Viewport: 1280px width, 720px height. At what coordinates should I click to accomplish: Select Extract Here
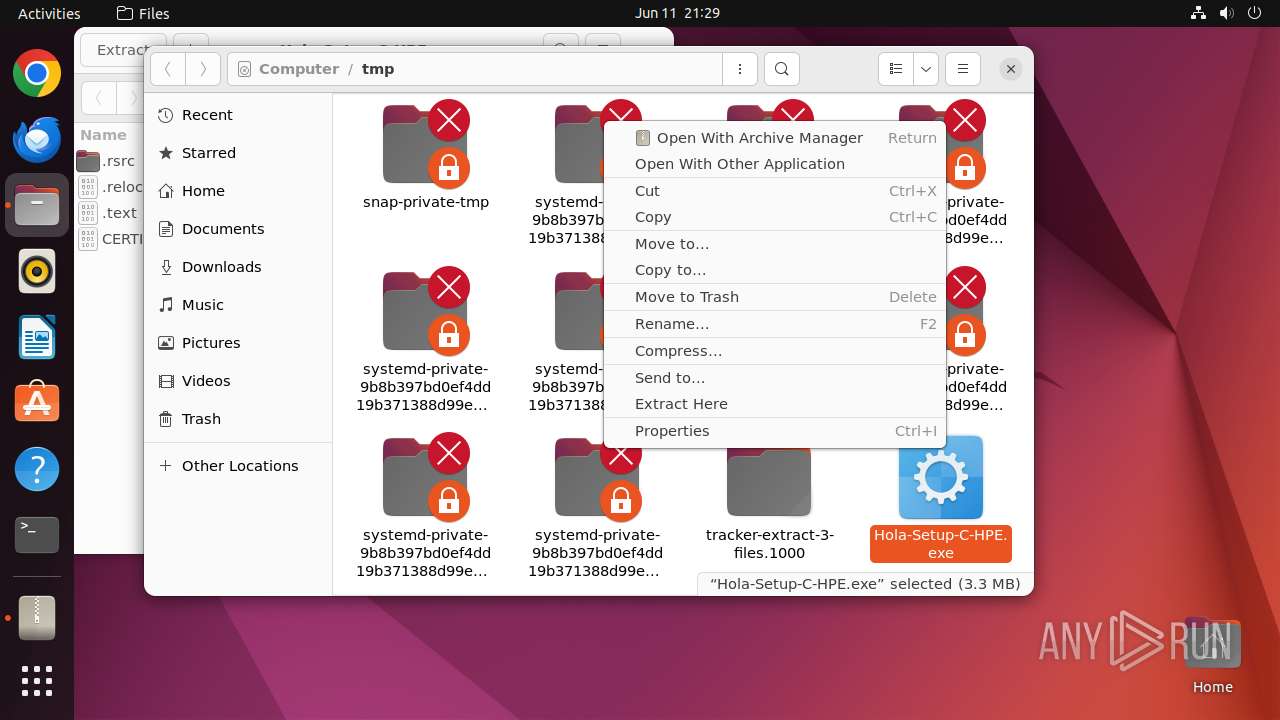775,404
